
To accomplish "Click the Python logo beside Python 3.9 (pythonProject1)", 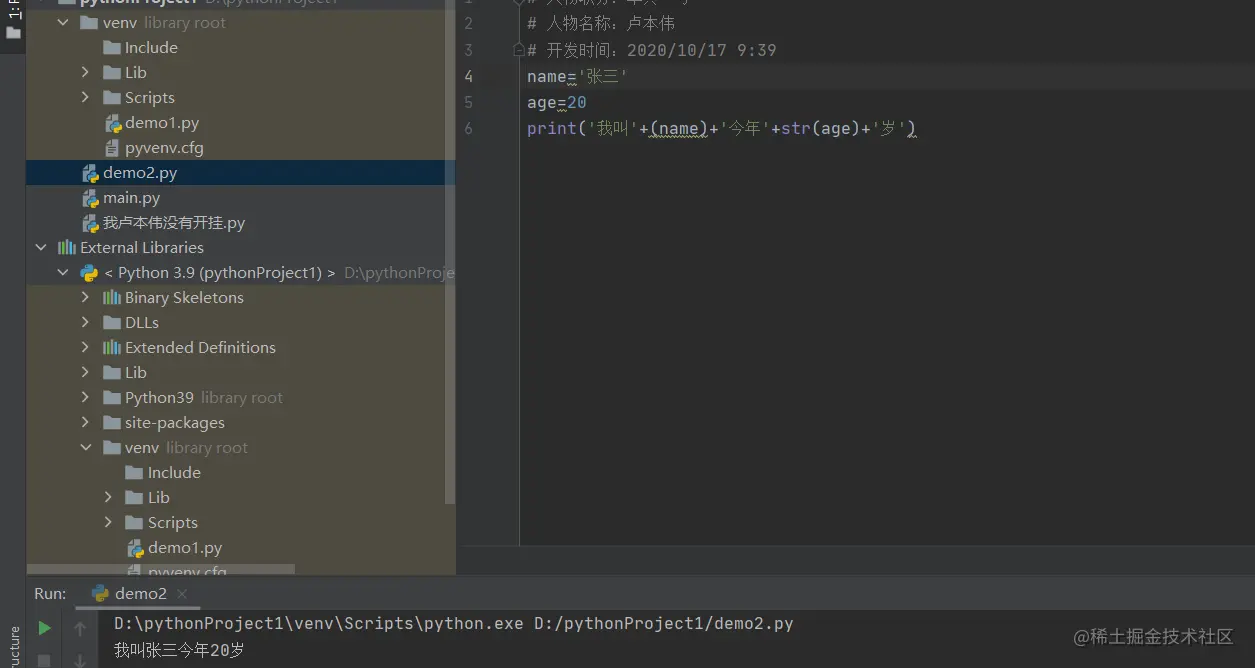I will click(x=89, y=272).
